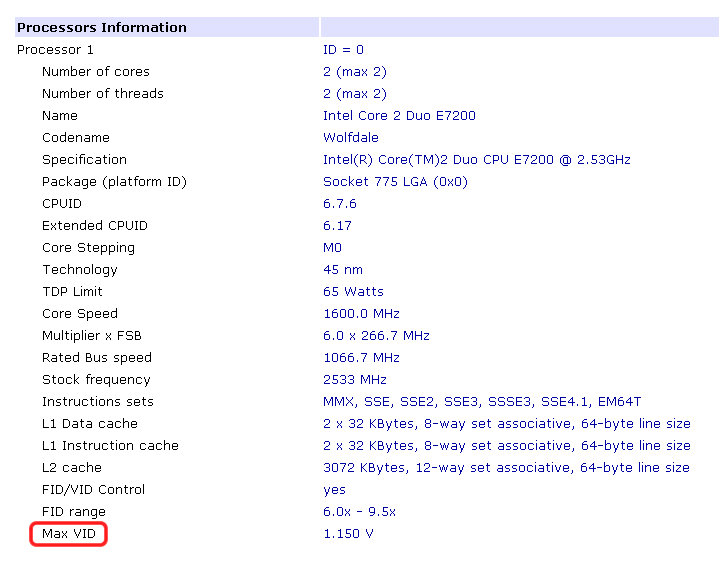Screen dimensions: 719x587
Task: Click the Number of threads label
Action: tap(103, 94)
